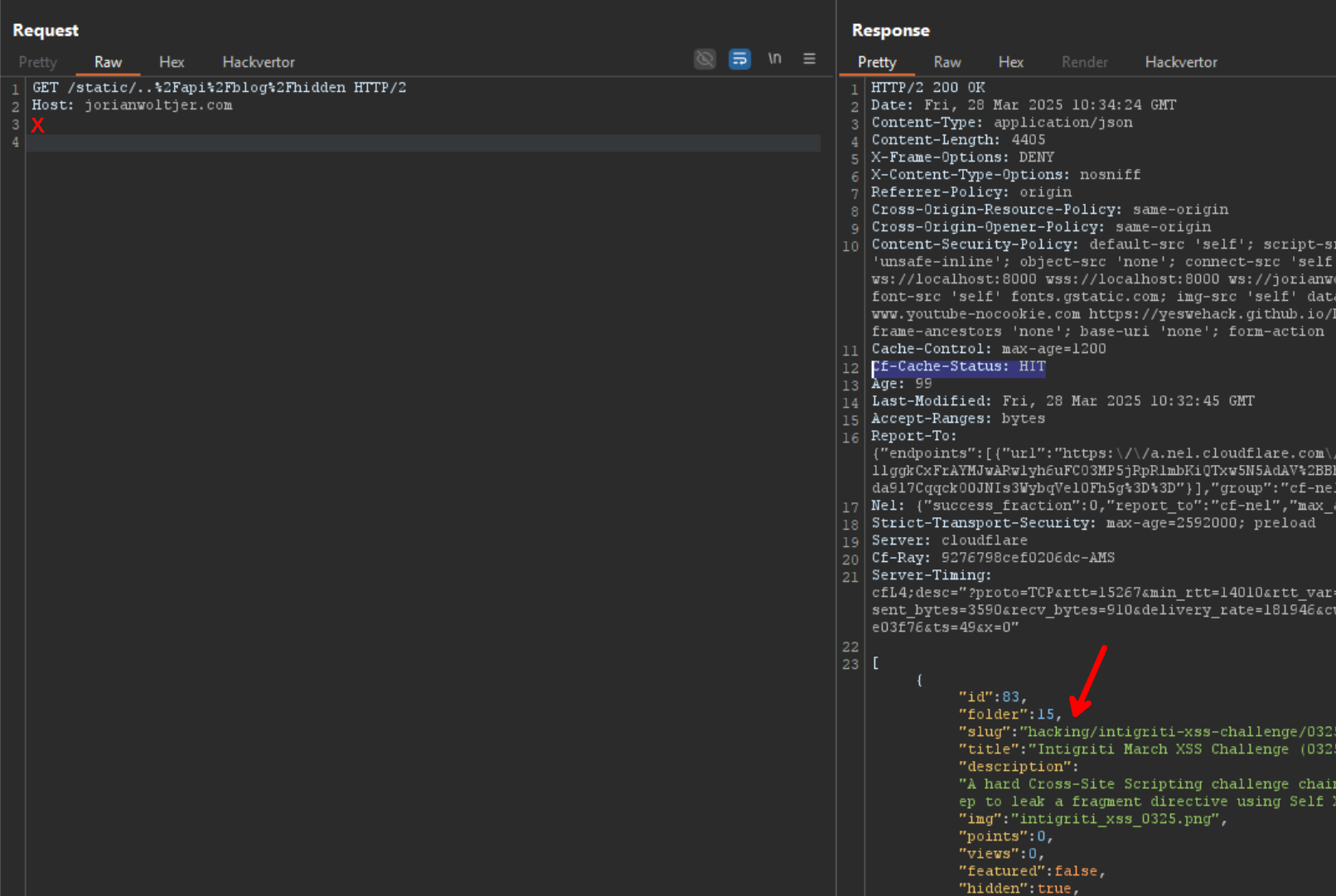Click the "description": JSON key

[x=1019, y=767]
